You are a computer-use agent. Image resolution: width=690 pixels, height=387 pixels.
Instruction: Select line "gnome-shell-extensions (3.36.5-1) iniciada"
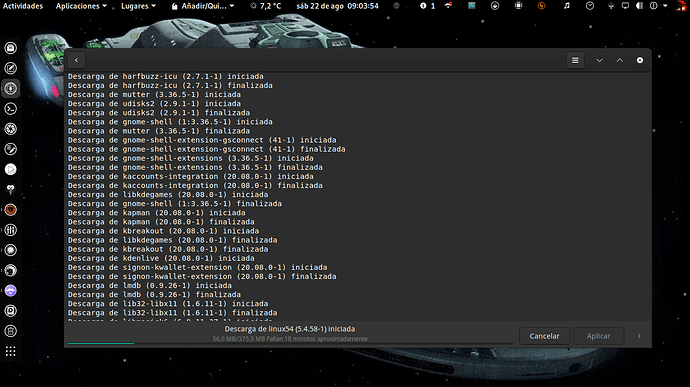(191, 158)
